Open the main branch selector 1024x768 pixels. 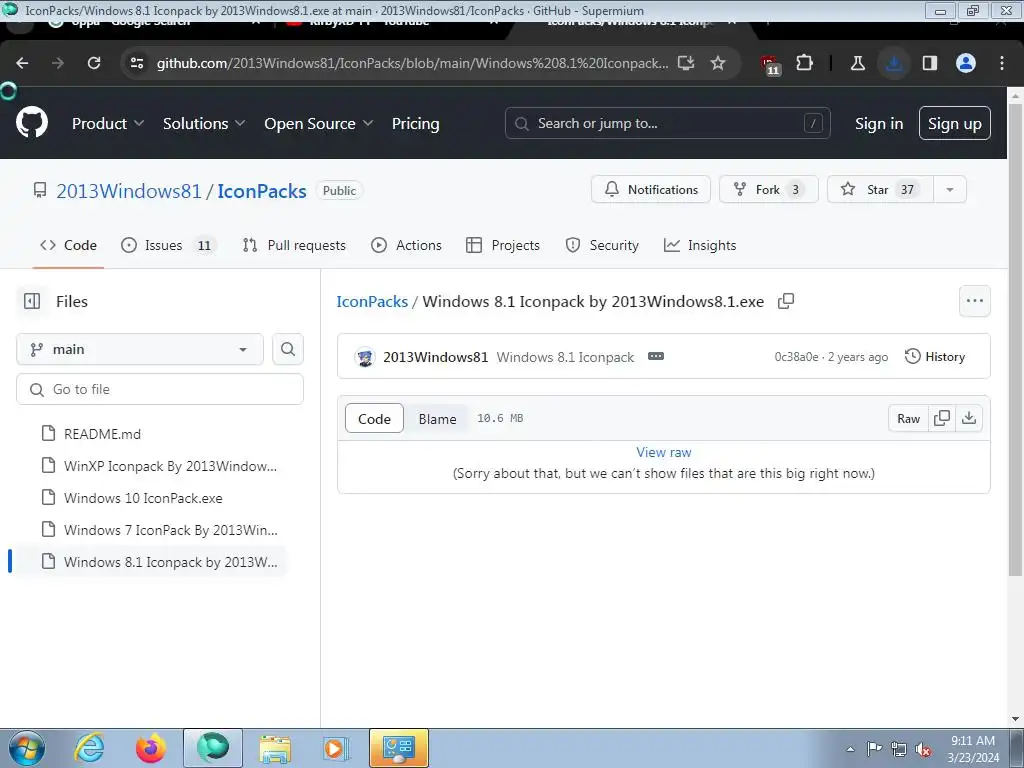click(x=140, y=349)
